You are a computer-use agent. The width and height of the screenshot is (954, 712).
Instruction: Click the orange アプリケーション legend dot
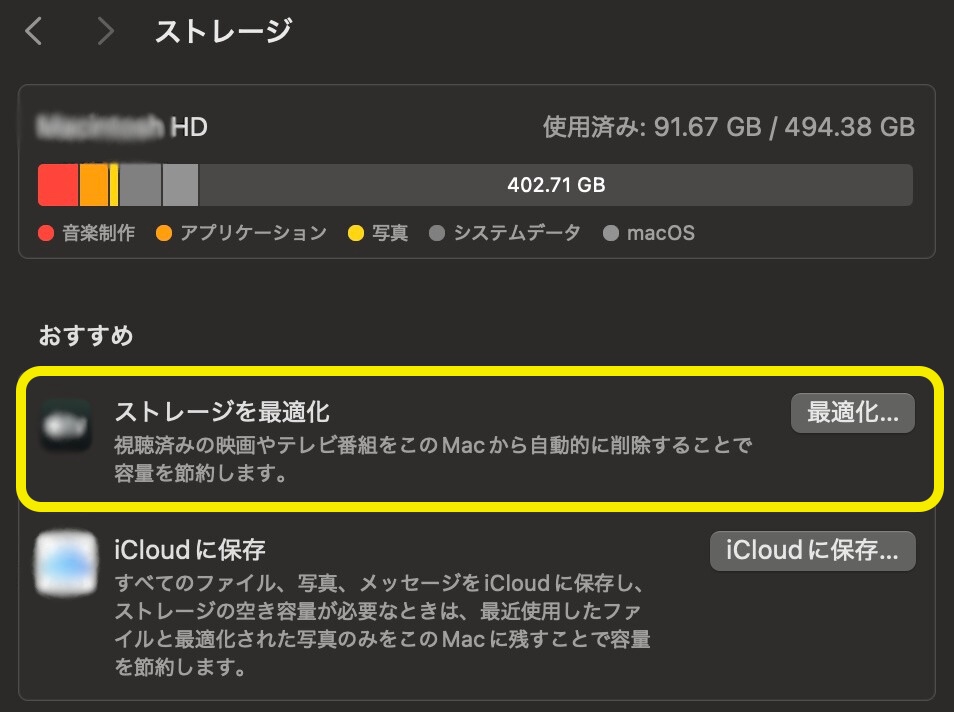coord(164,234)
